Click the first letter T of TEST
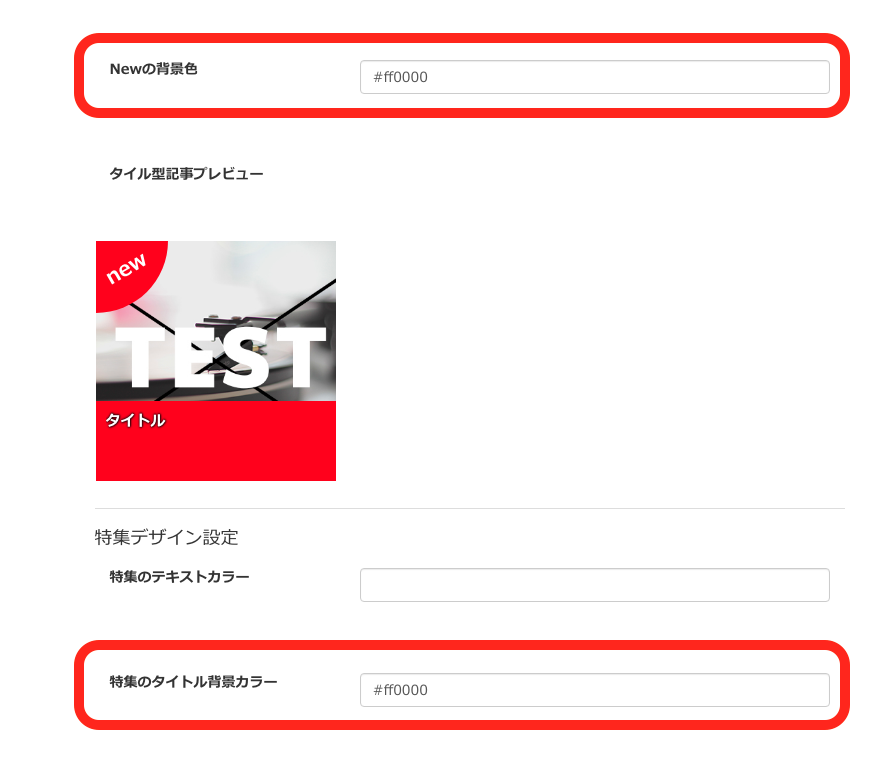The height and width of the screenshot is (762, 879). pos(140,357)
